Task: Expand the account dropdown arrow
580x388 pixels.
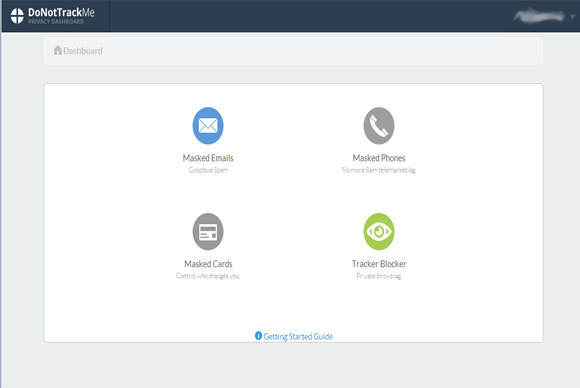Action: (x=572, y=17)
